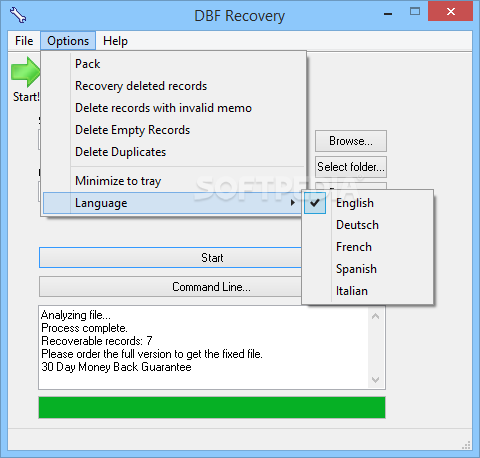Minimize the DBF Recovery window
Viewport: 480px width, 458px height.
[388, 14]
